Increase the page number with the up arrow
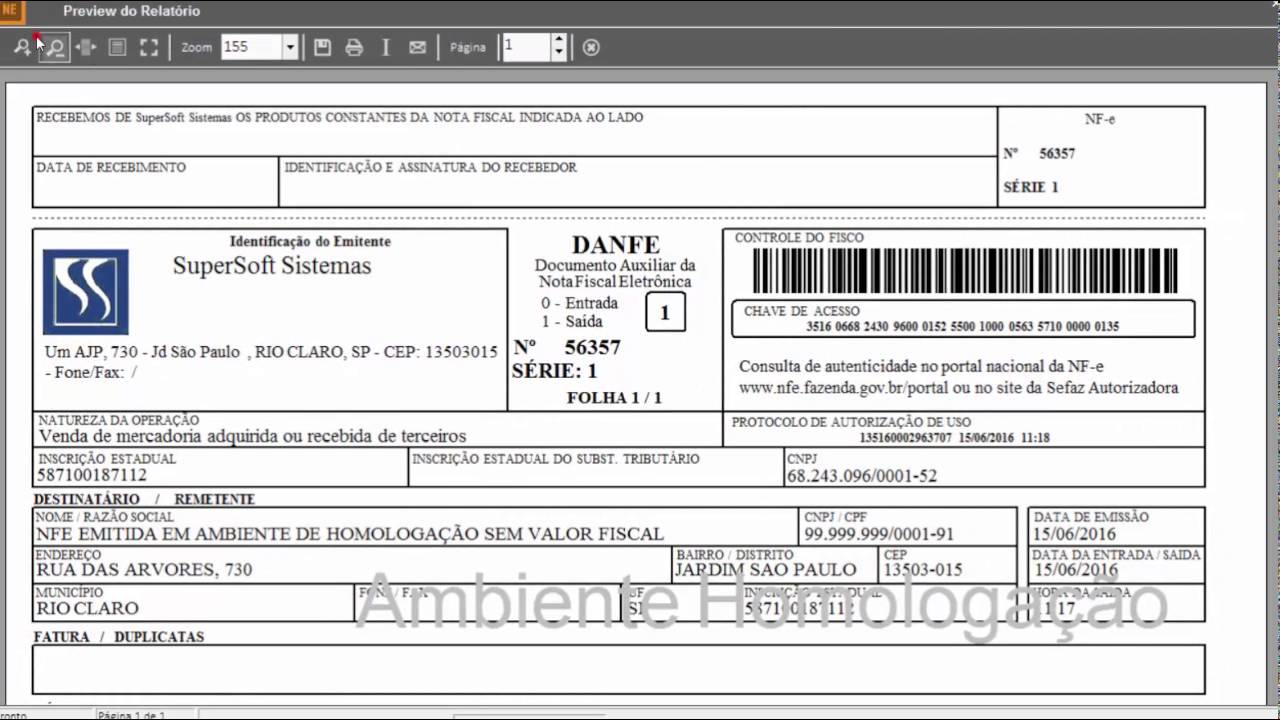Image resolution: width=1280 pixels, height=720 pixels. coord(559,41)
